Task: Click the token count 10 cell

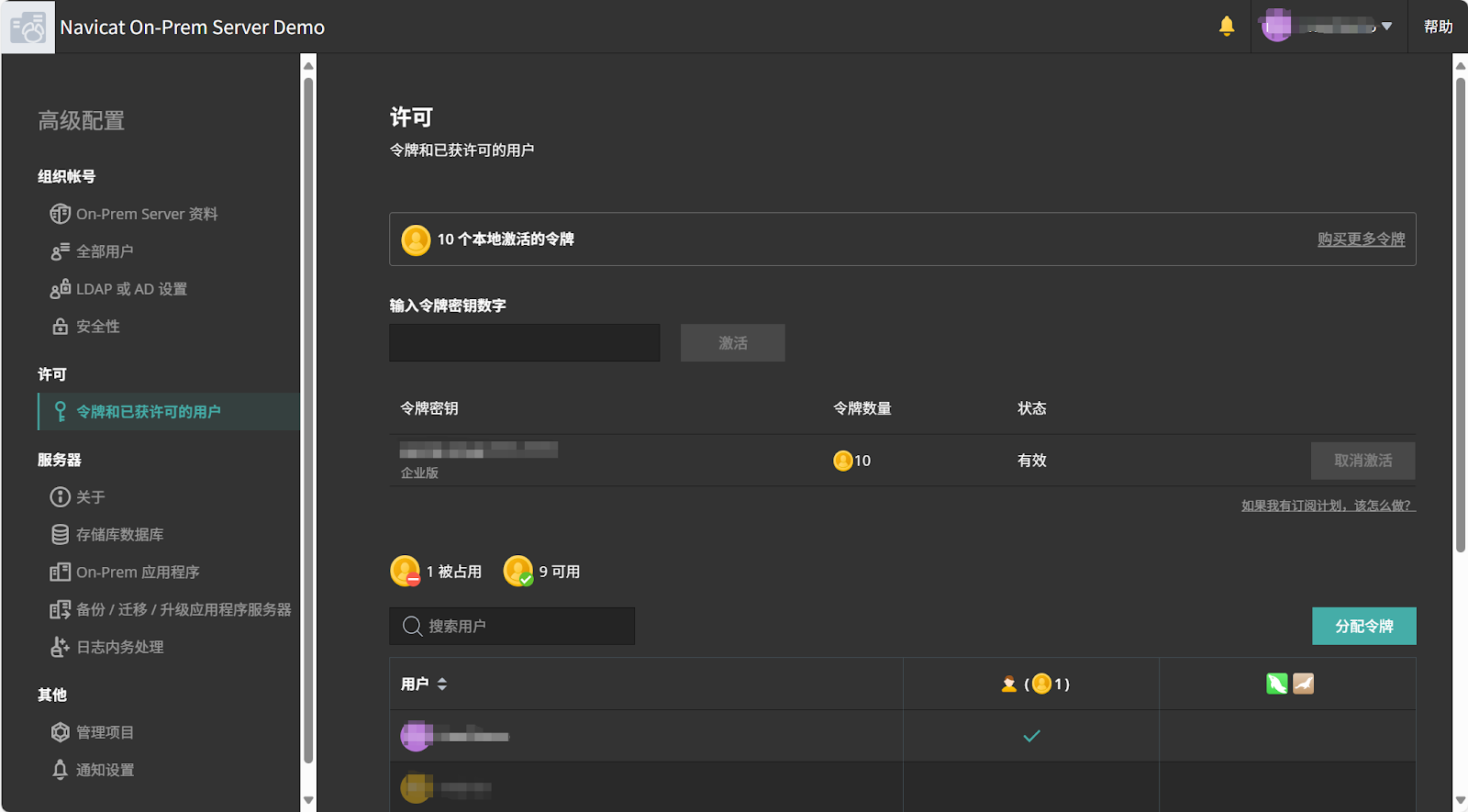Action: [852, 461]
